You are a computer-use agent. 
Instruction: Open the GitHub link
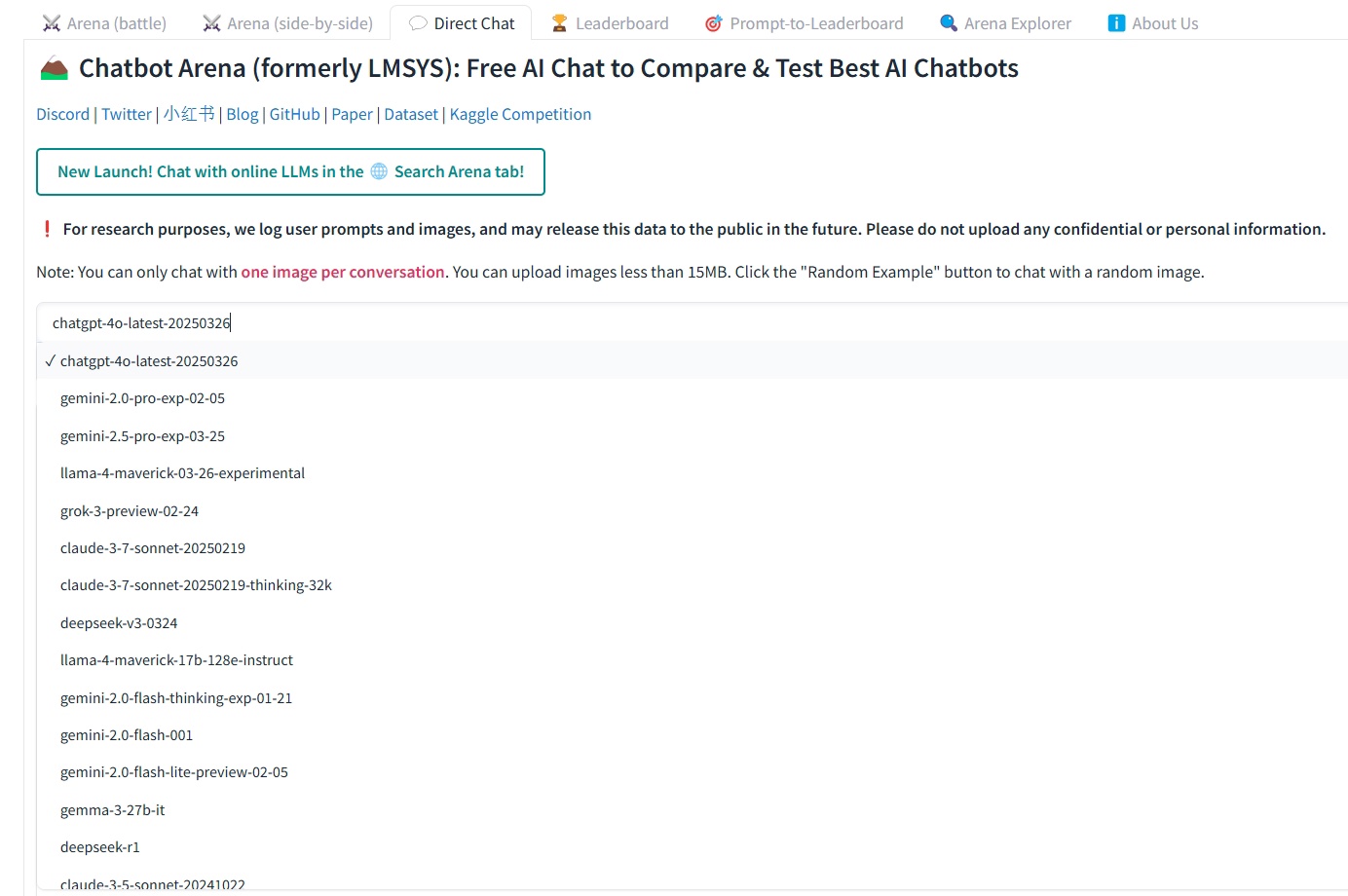pyautogui.click(x=294, y=114)
